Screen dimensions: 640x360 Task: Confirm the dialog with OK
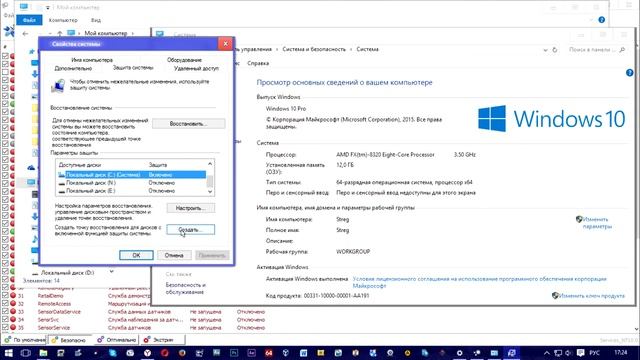click(136, 255)
